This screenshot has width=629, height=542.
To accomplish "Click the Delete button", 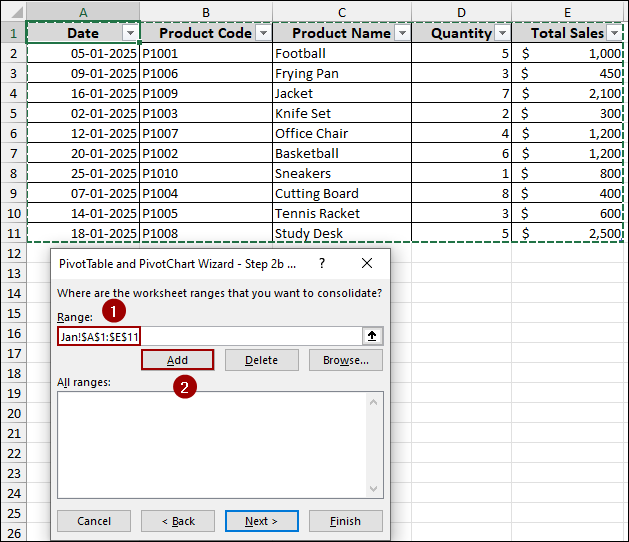I will tap(262, 360).
